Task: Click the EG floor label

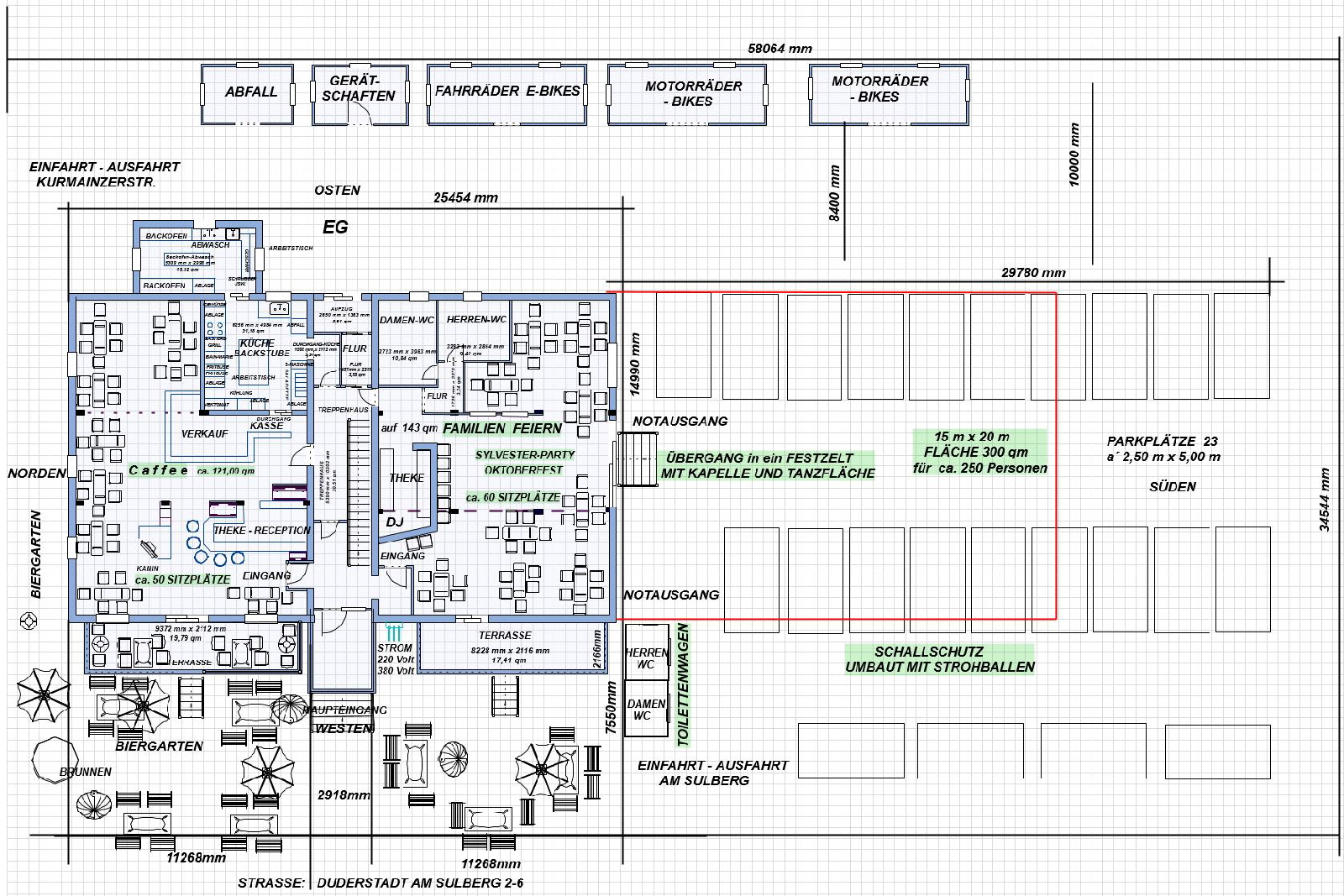Action: (x=335, y=227)
